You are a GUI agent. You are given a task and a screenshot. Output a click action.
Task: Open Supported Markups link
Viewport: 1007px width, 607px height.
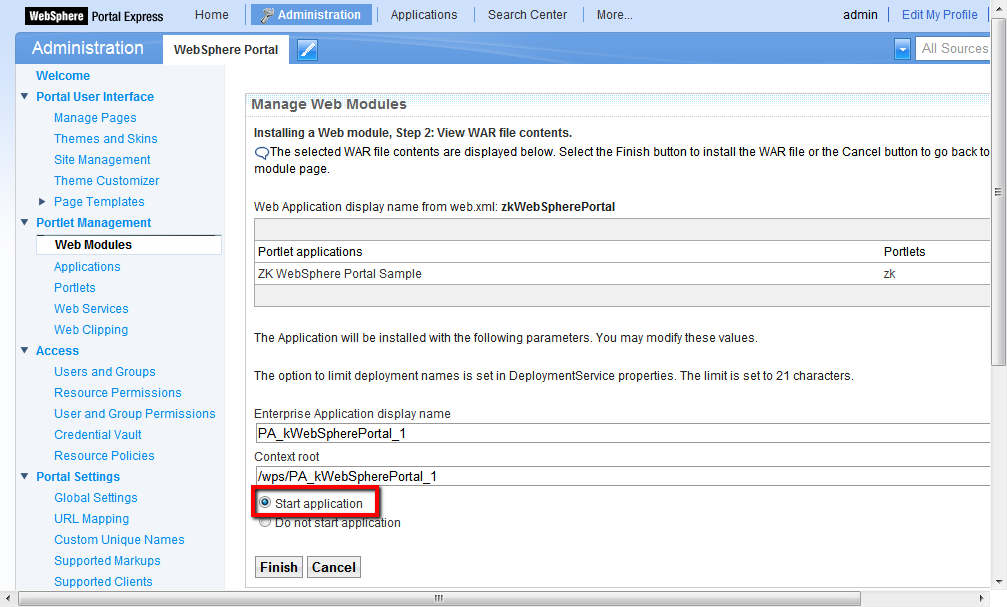tap(107, 561)
